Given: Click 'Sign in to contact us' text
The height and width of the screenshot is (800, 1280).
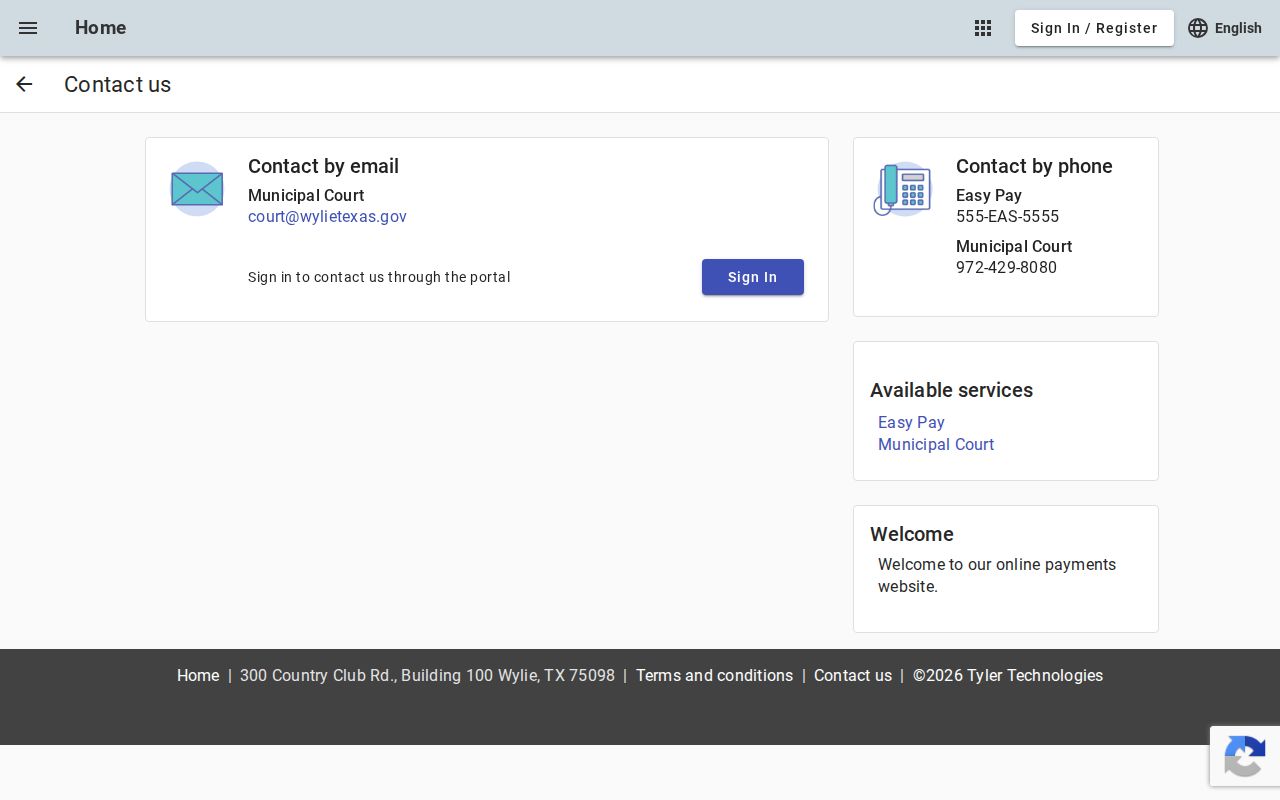Looking at the screenshot, I should pos(379,277).
